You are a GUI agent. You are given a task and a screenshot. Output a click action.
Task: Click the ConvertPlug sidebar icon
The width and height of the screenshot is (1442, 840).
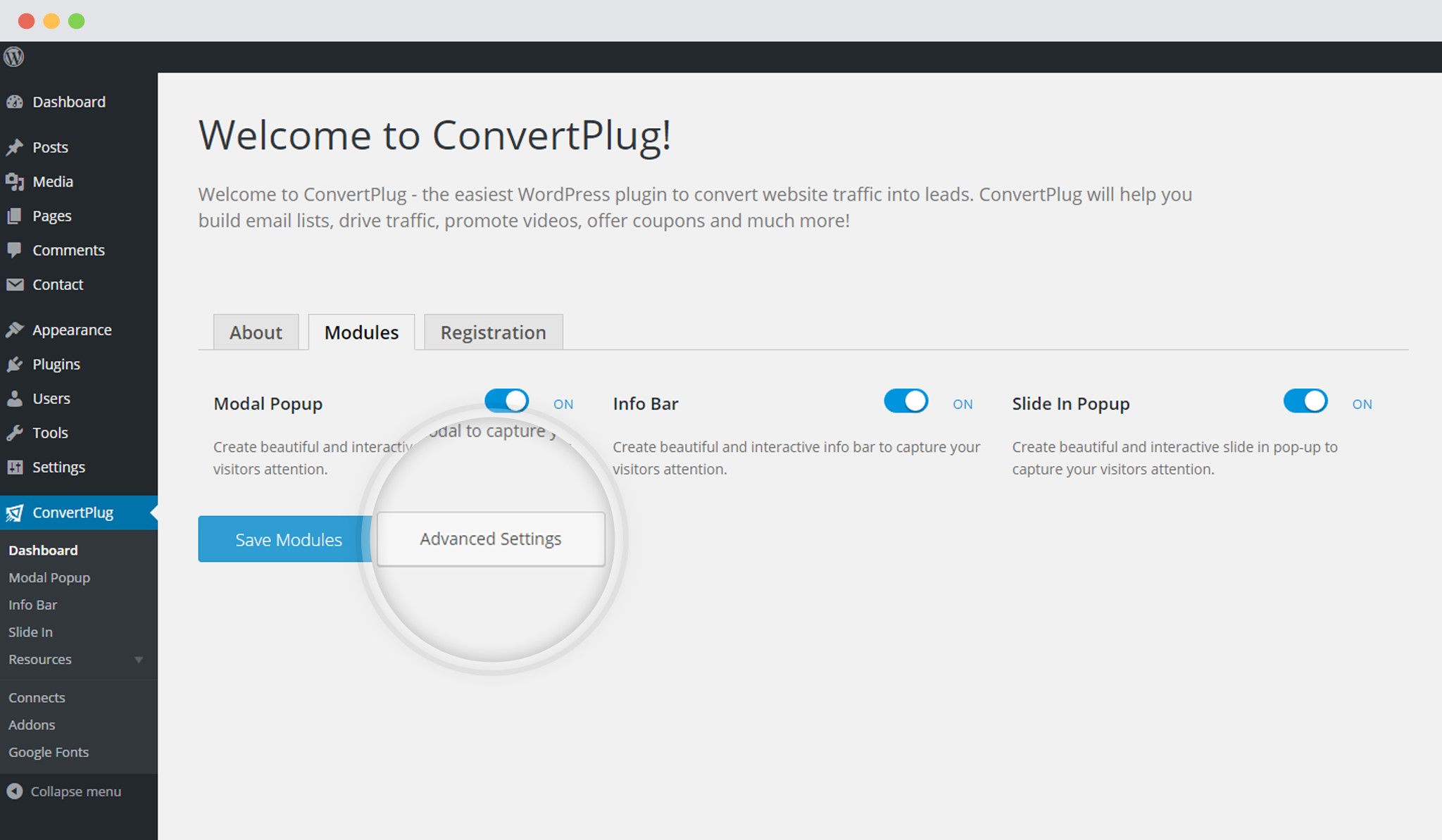coord(16,512)
